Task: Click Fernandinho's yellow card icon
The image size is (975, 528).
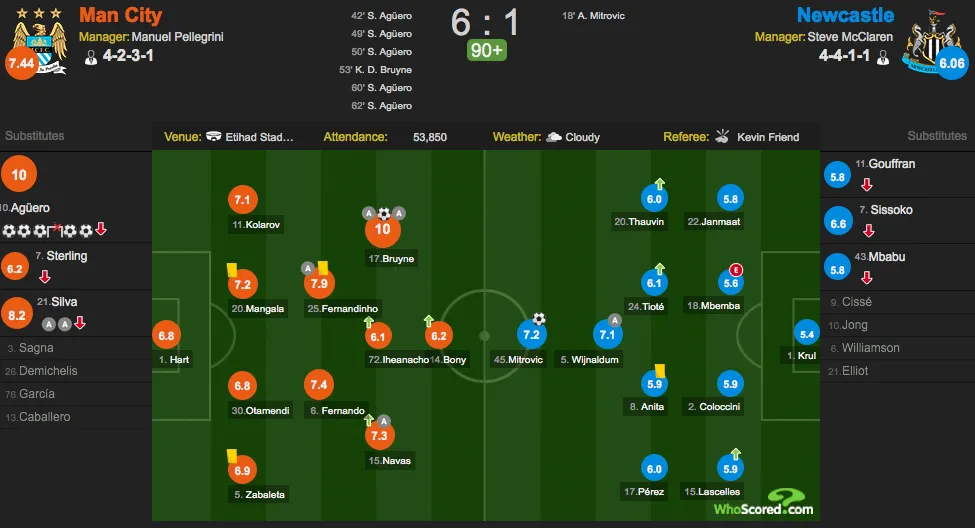Action: pos(323,267)
